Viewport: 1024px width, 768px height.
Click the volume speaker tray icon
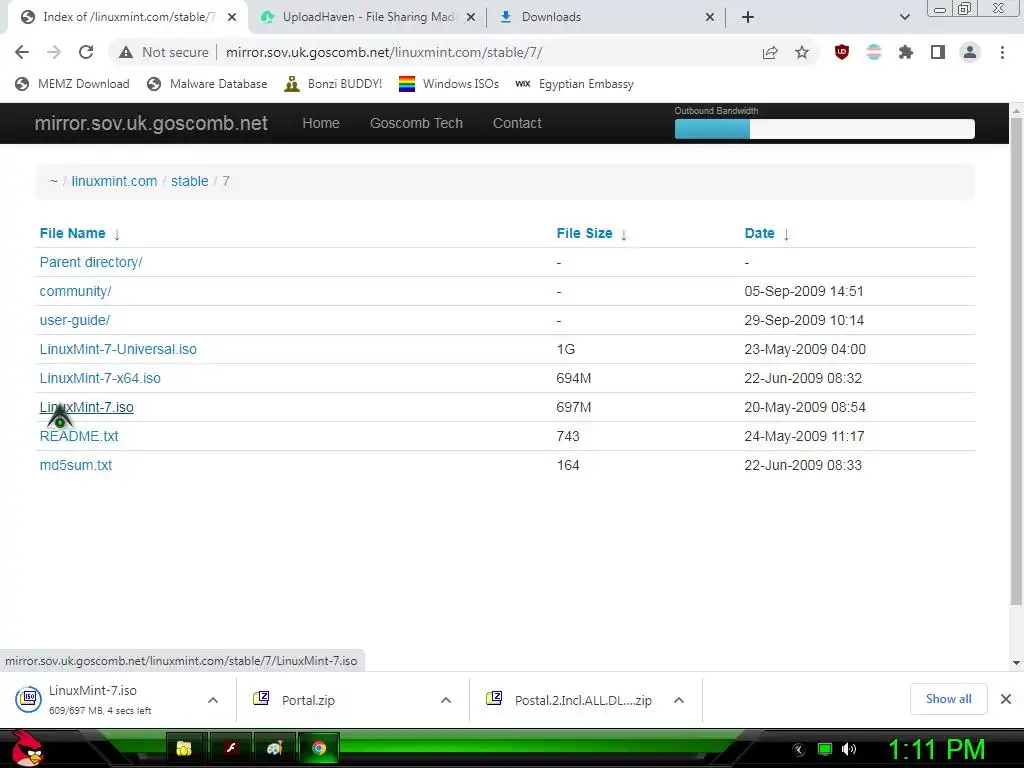(849, 749)
